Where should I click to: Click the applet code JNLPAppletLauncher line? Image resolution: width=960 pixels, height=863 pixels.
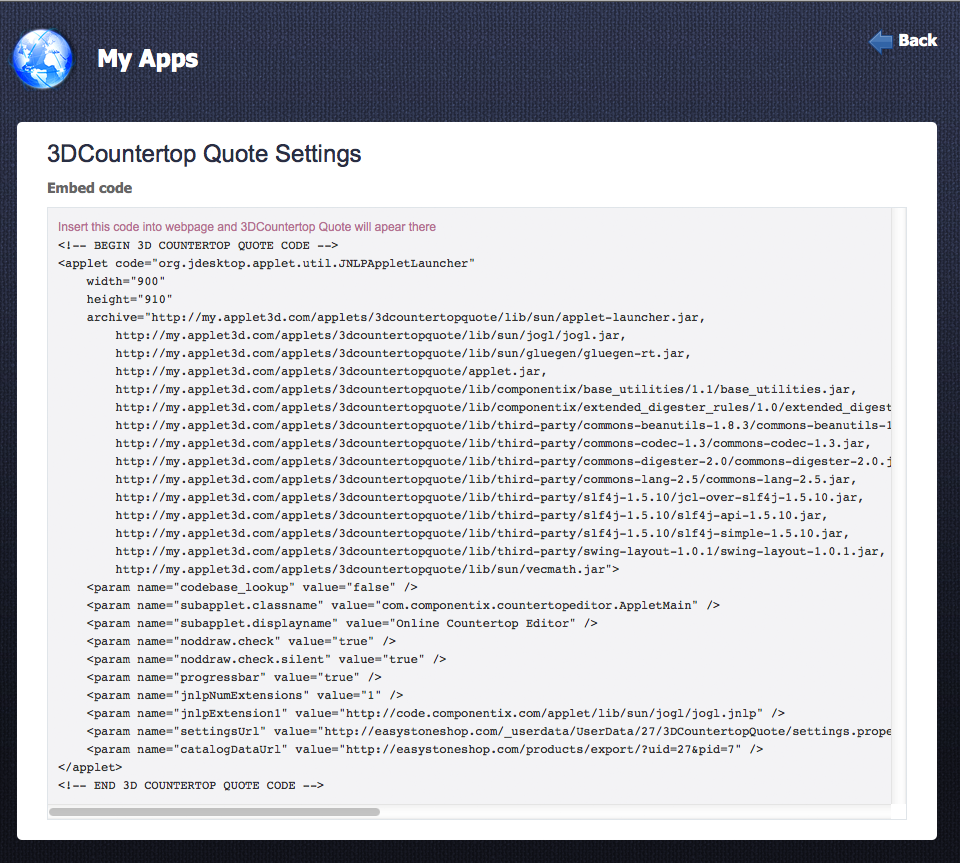coord(266,263)
